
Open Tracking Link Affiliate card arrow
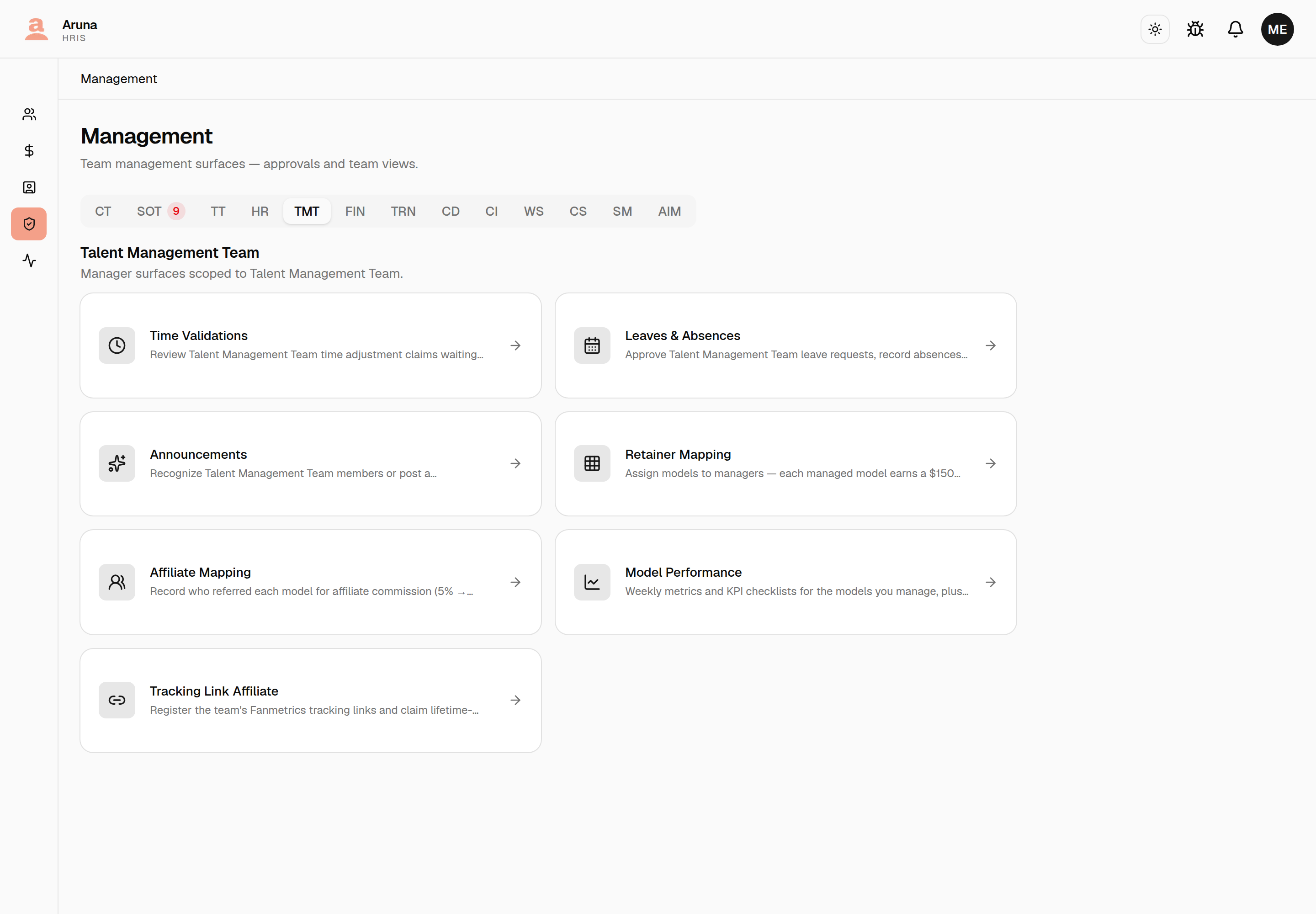[x=515, y=700]
